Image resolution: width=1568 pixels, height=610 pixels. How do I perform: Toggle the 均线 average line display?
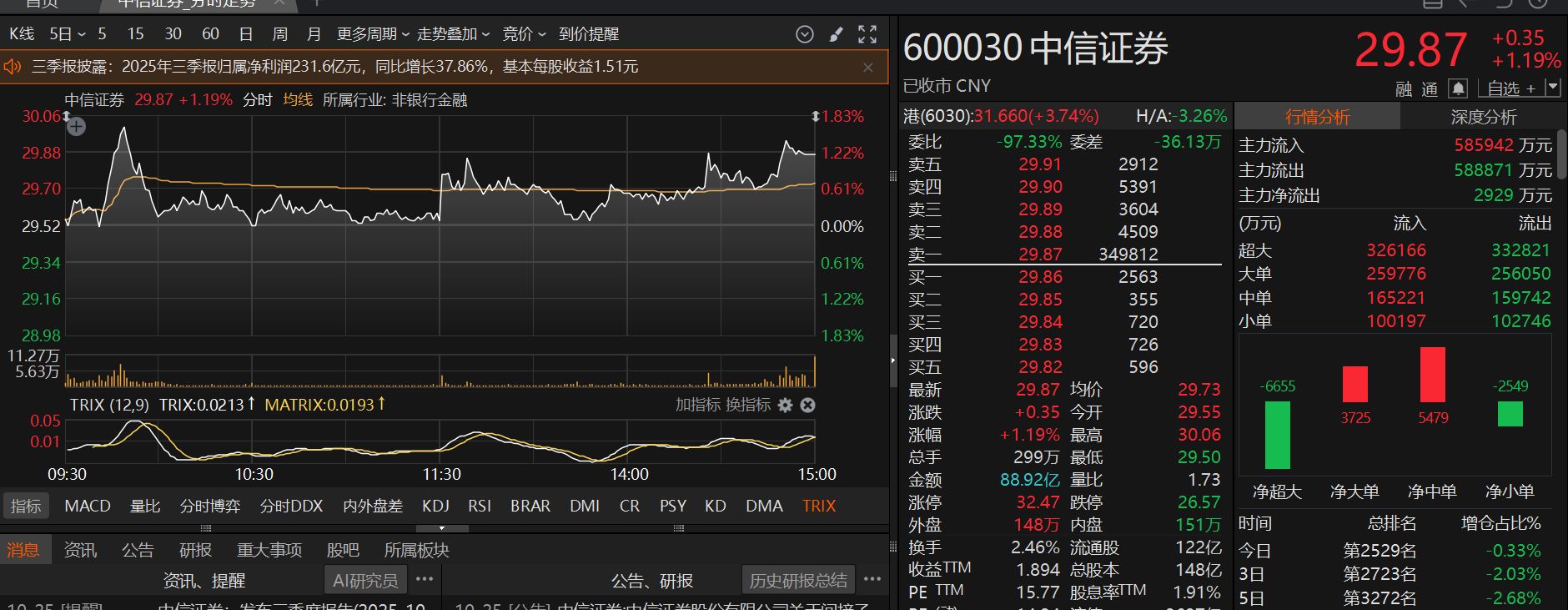[x=298, y=100]
